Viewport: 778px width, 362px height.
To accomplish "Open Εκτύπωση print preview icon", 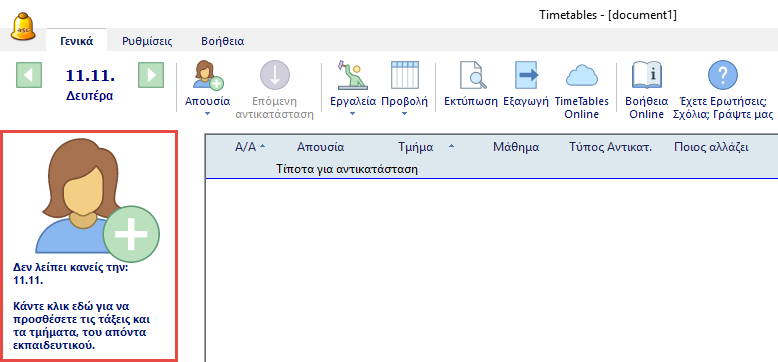I will [471, 75].
